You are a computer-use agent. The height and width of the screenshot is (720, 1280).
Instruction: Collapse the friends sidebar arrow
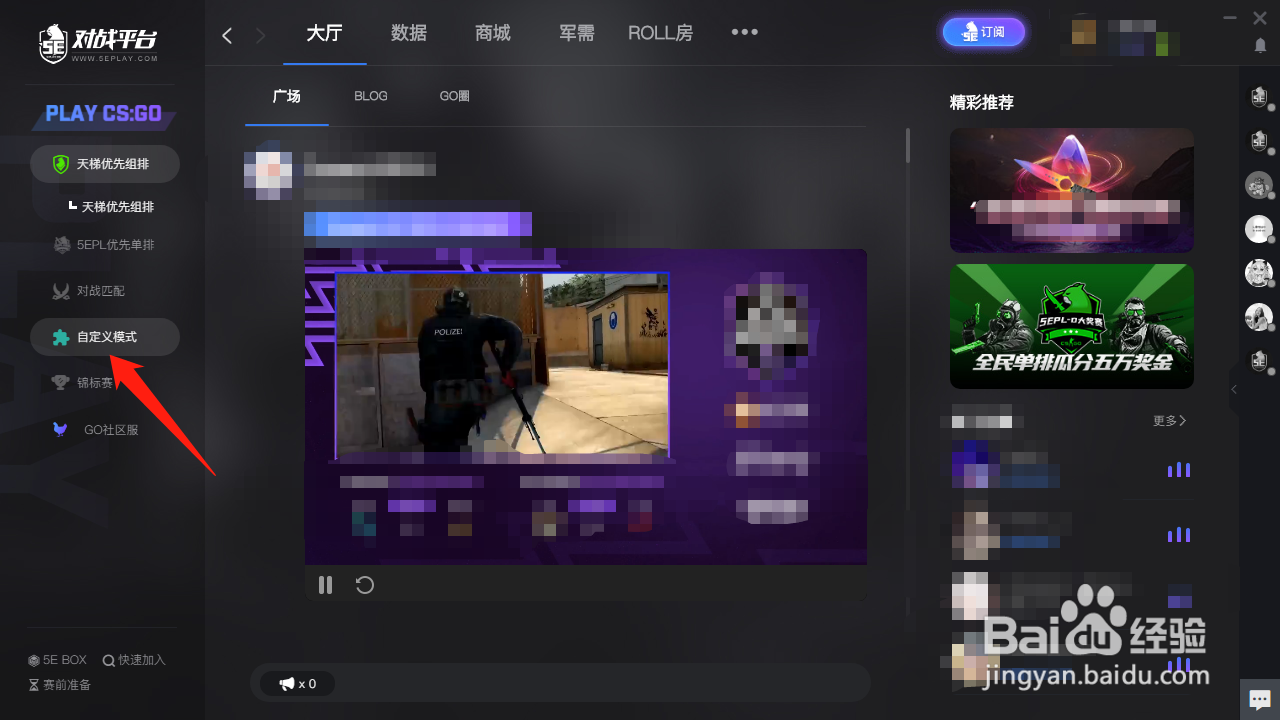[1234, 389]
